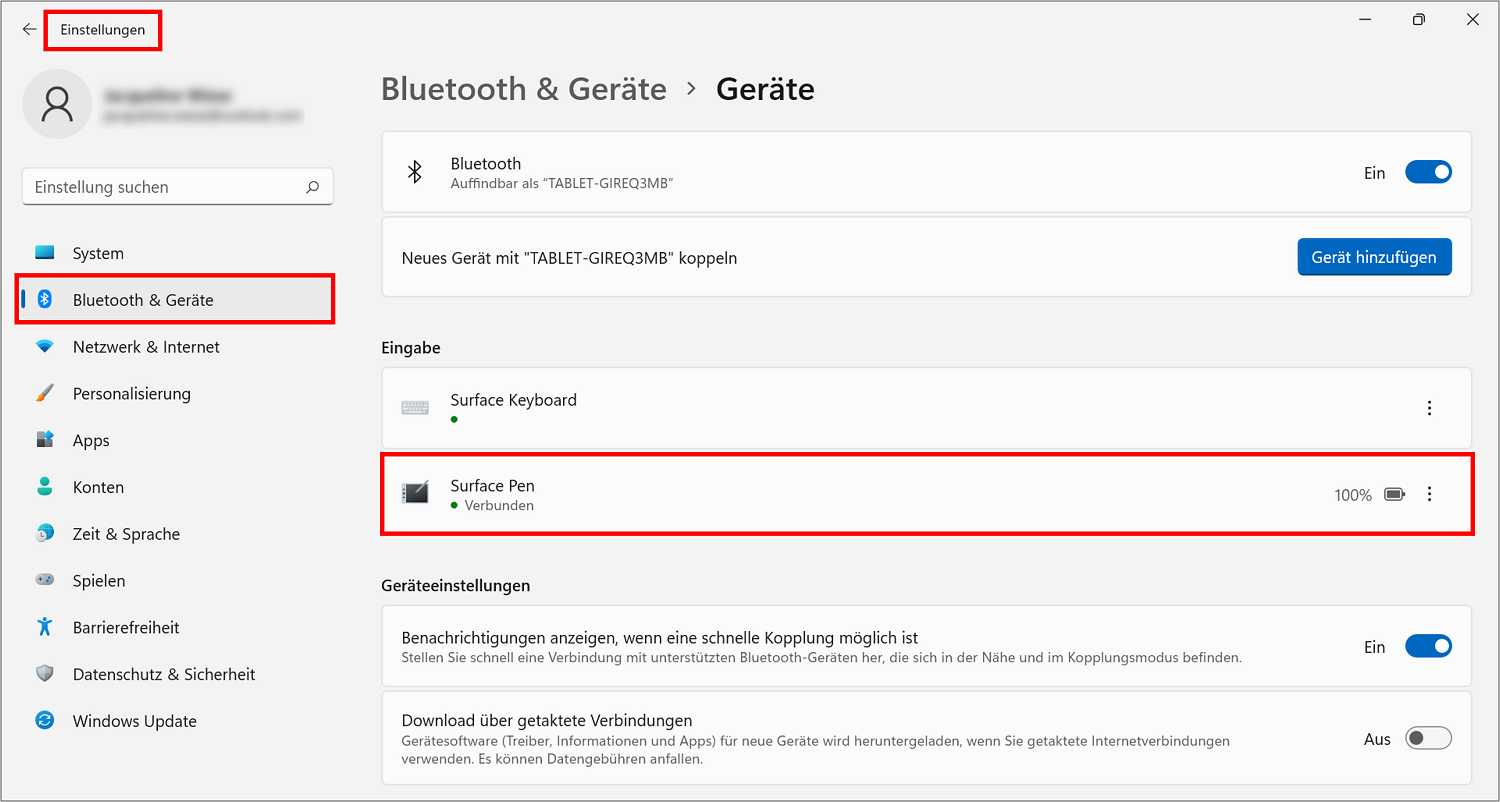Click the Windows Update sync icon
The image size is (1500, 802).
pos(45,720)
